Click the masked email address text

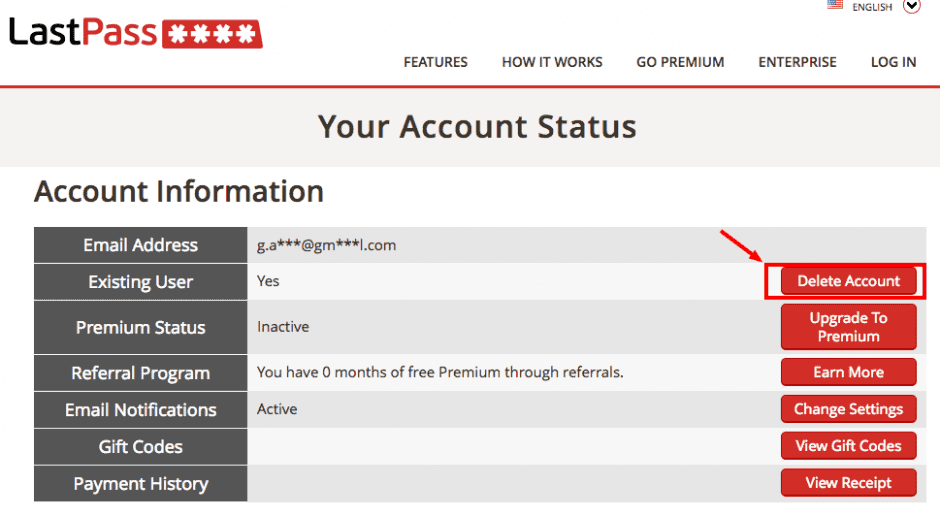pyautogui.click(x=326, y=245)
